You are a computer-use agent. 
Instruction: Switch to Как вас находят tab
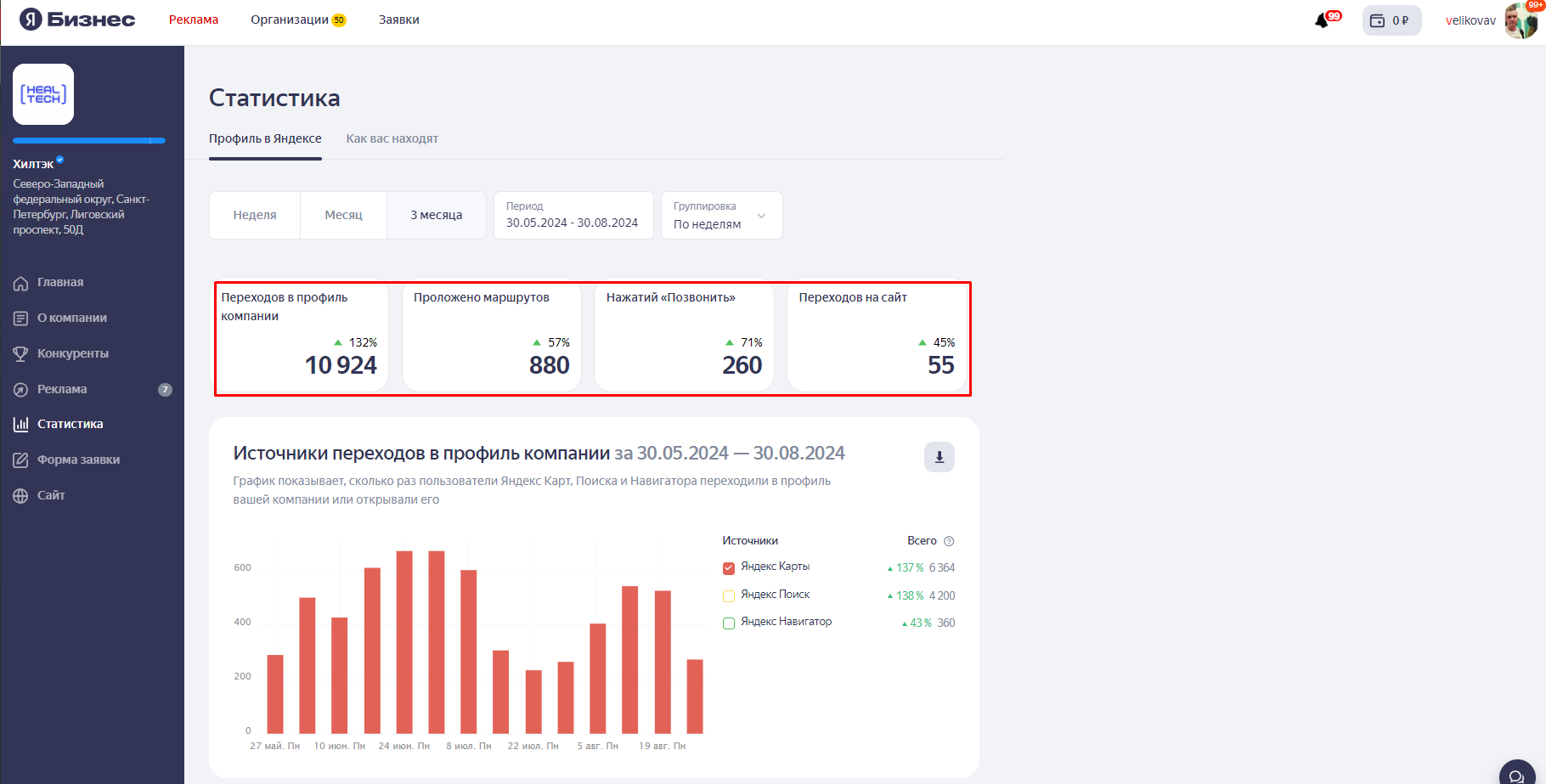[392, 138]
